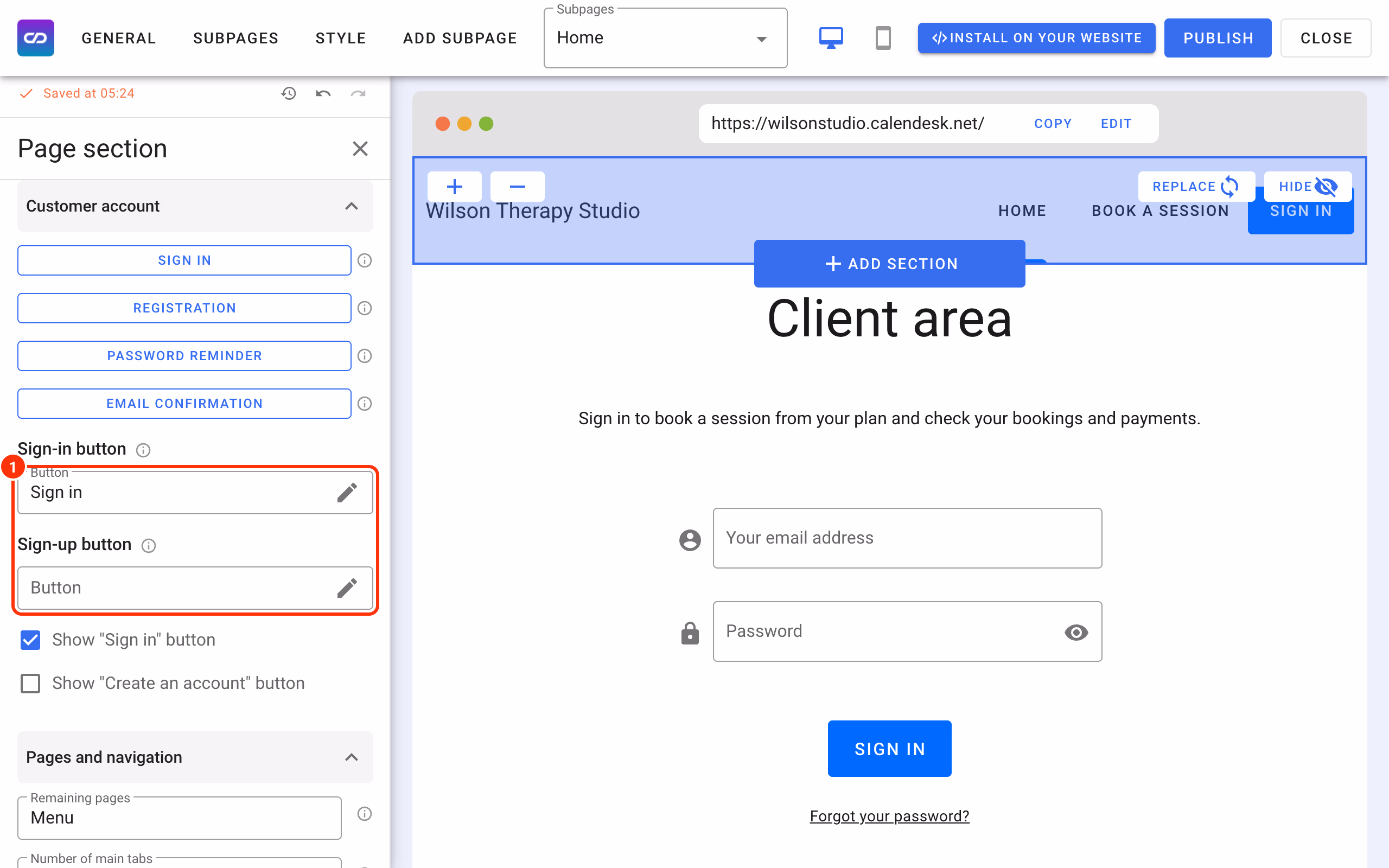Open the Remaining pages Menu dropdown
Screen dimensions: 1389x868
[179, 818]
